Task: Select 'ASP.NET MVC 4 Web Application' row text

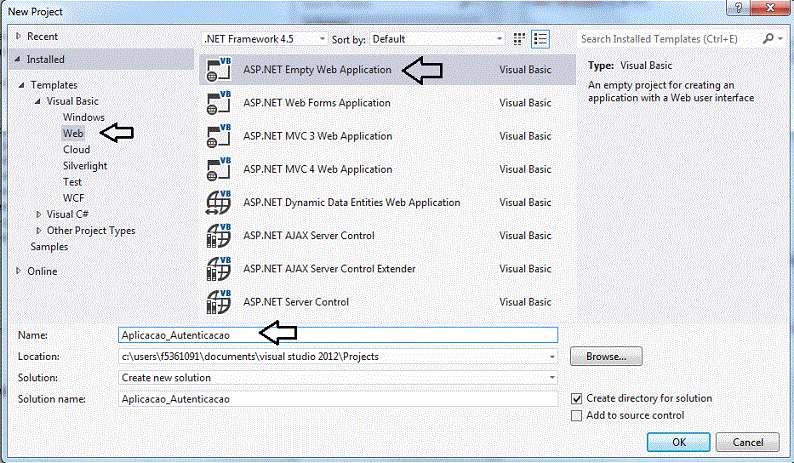Action: 317,169
